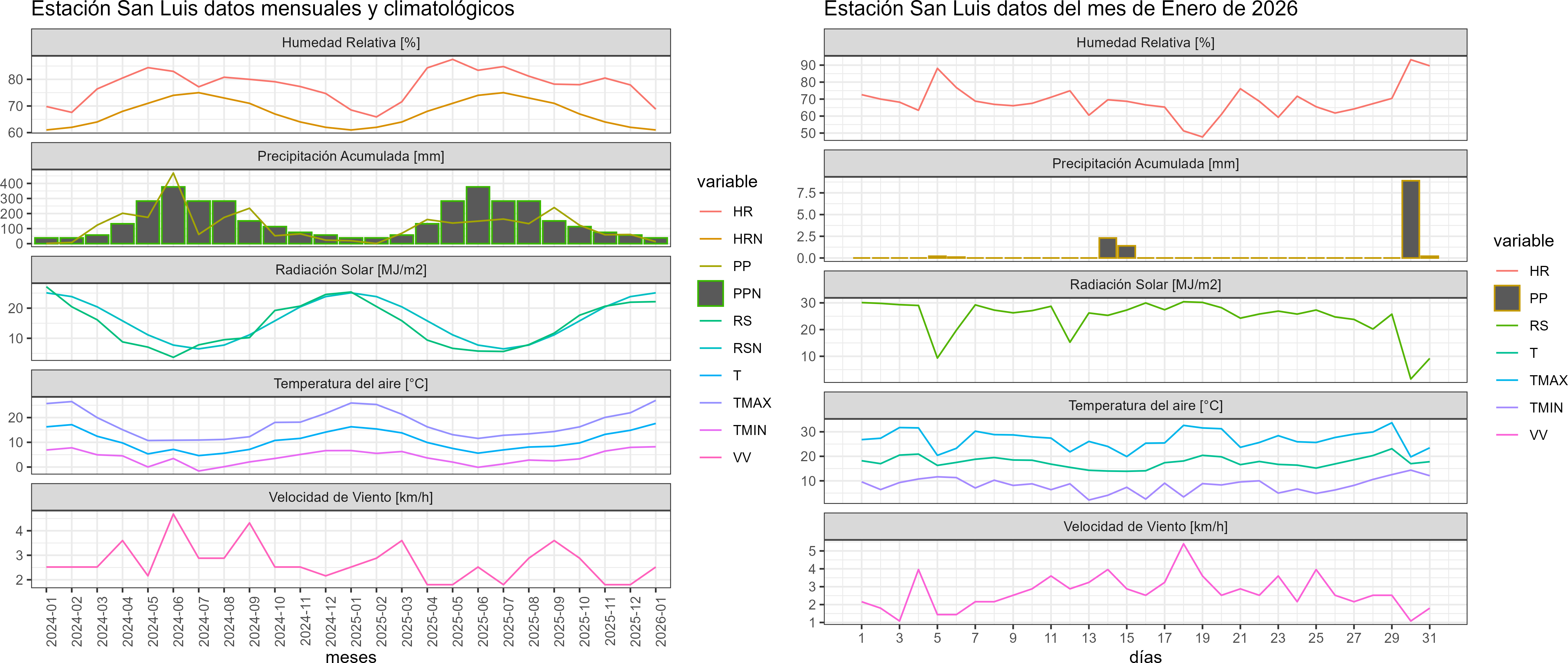Click HR red line legend key on left
Screen dimensions: 1568x663
pos(710,212)
